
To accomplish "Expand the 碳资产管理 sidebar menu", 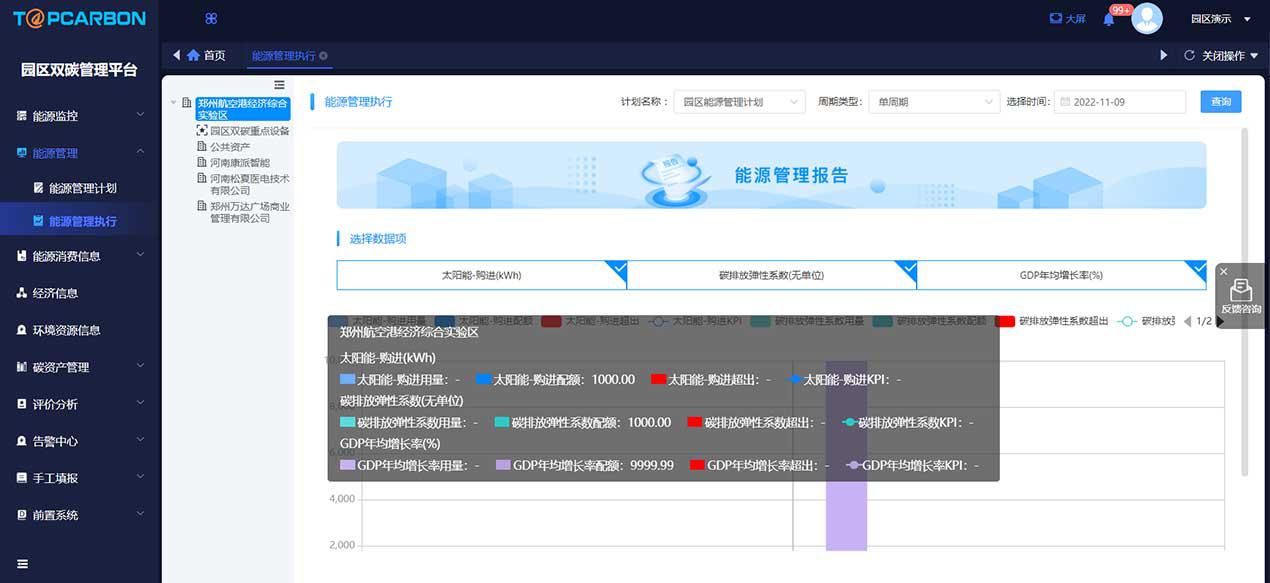I will 80,367.
